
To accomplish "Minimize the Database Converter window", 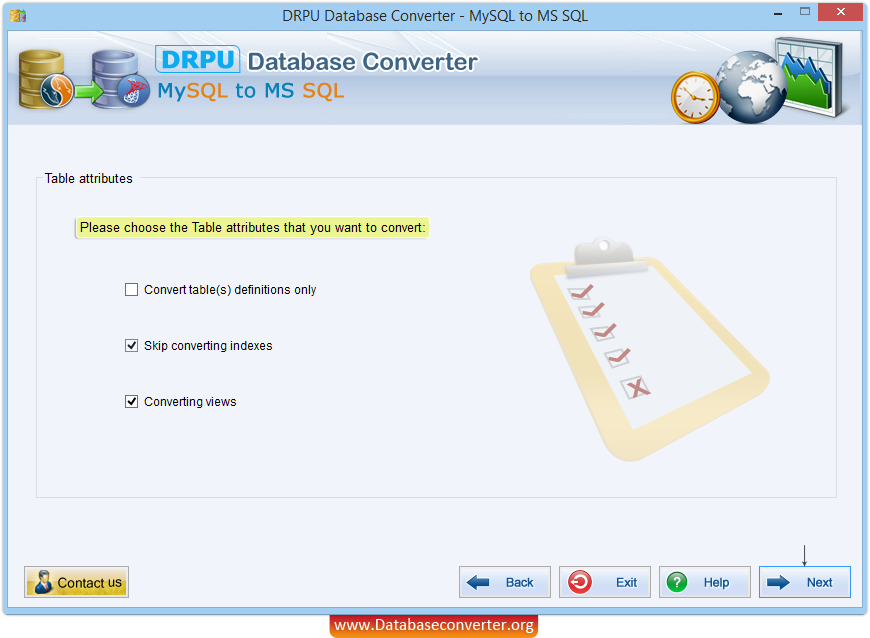I will pos(778,12).
